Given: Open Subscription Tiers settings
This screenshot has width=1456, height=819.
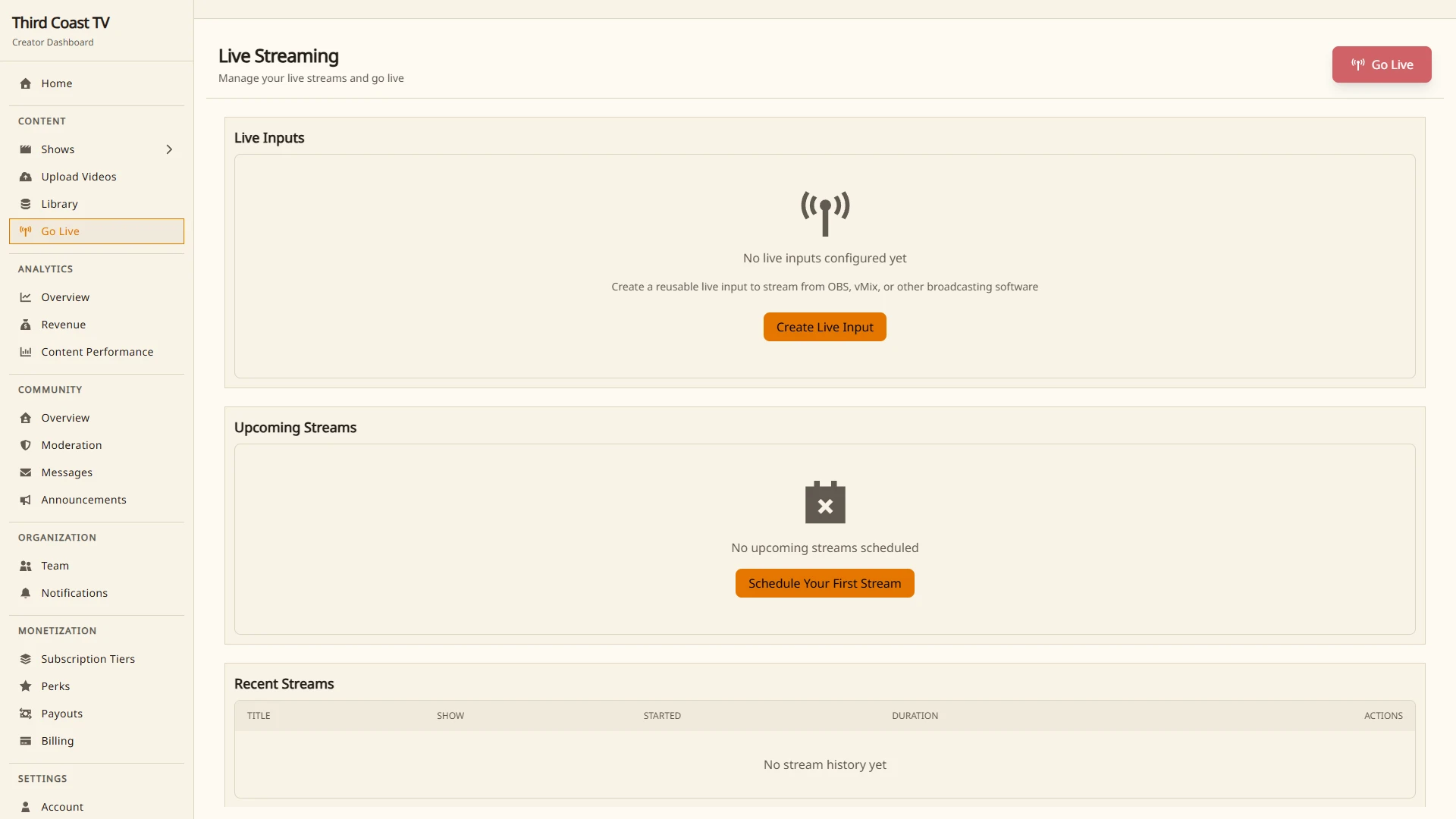Looking at the screenshot, I should (96, 659).
